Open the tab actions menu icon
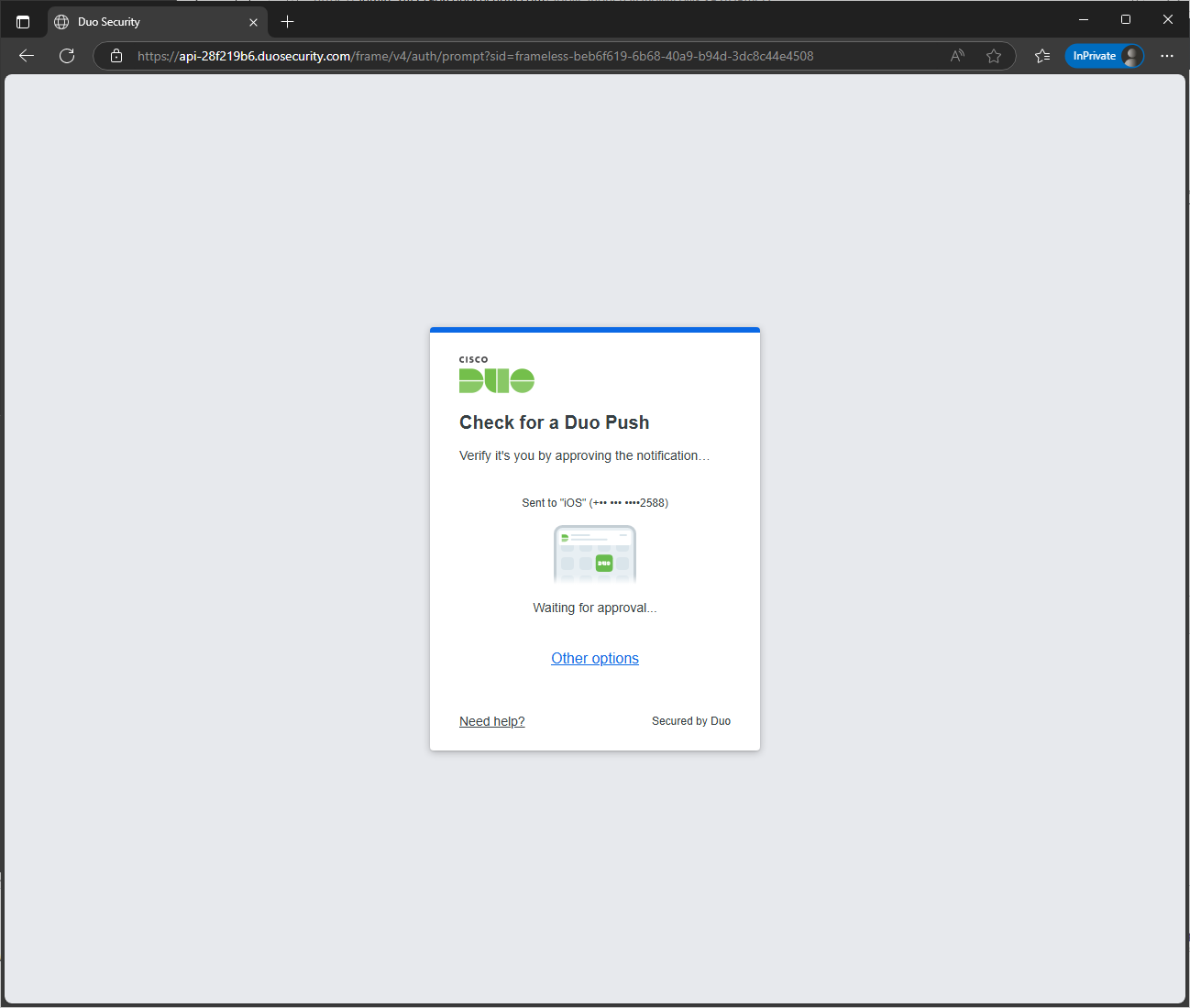The width and height of the screenshot is (1190, 1008). (23, 21)
